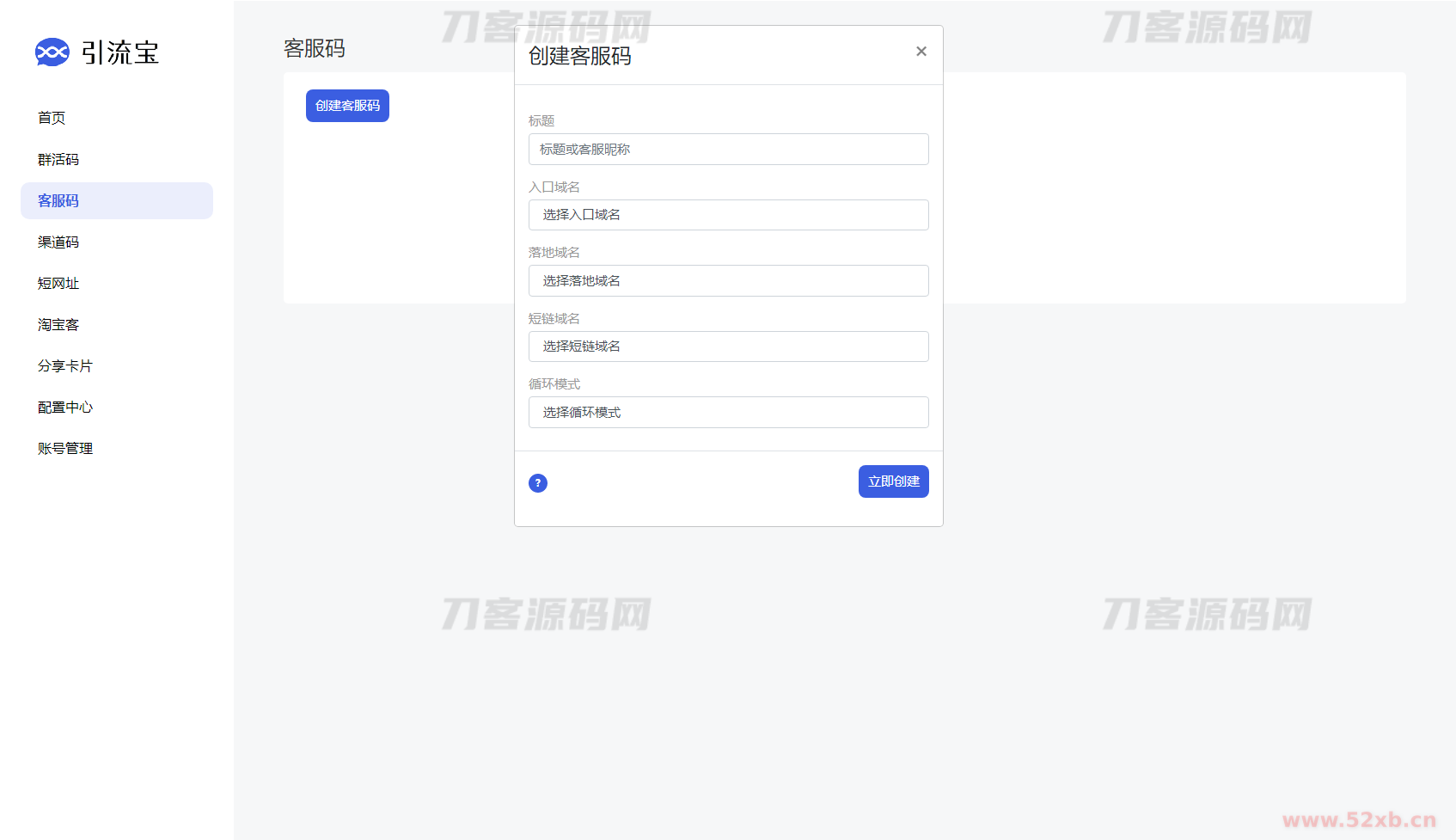Switch to 淘宝客 page
This screenshot has height=840, width=1456.
click(x=58, y=324)
